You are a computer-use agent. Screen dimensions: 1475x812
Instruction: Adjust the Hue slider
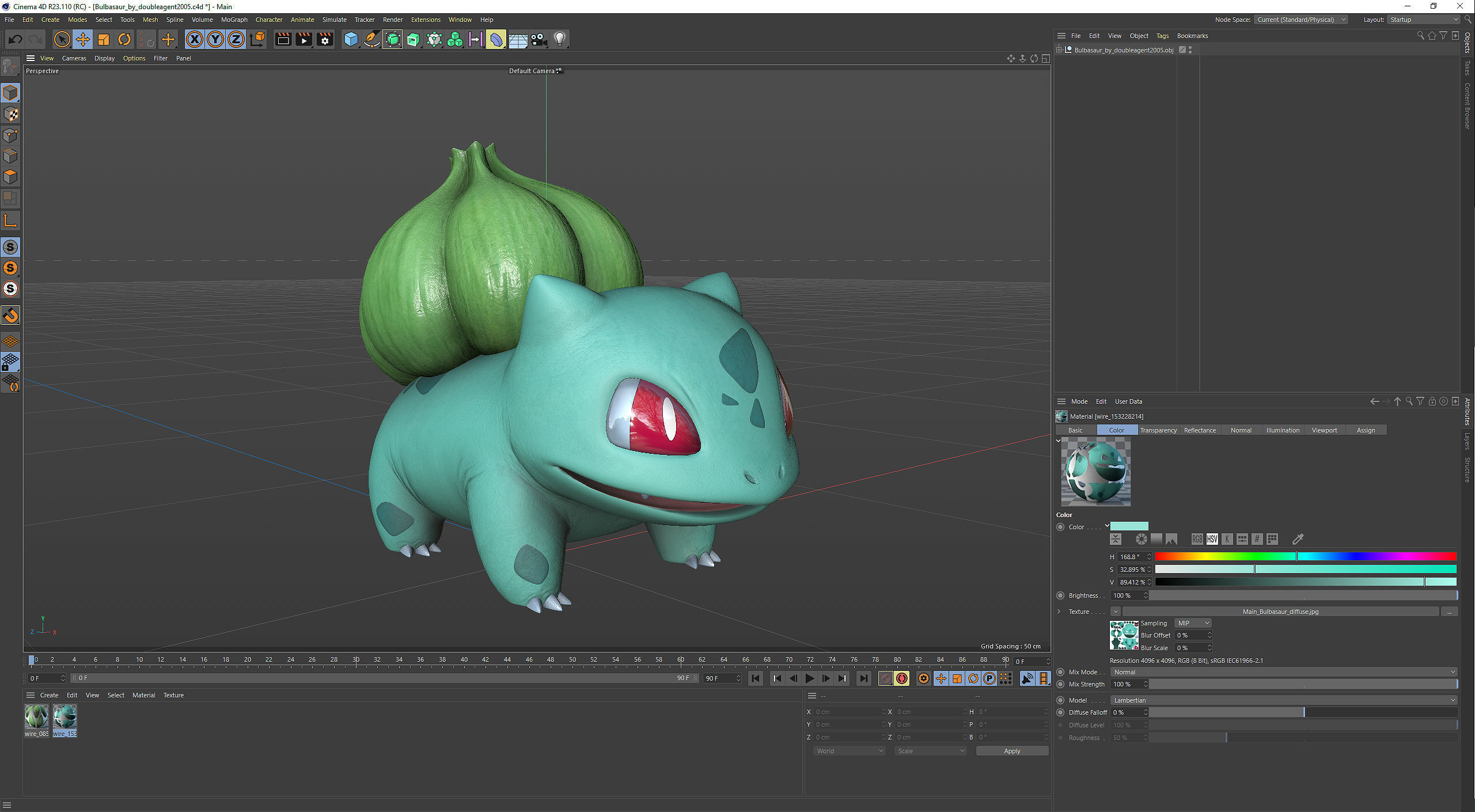1306,557
